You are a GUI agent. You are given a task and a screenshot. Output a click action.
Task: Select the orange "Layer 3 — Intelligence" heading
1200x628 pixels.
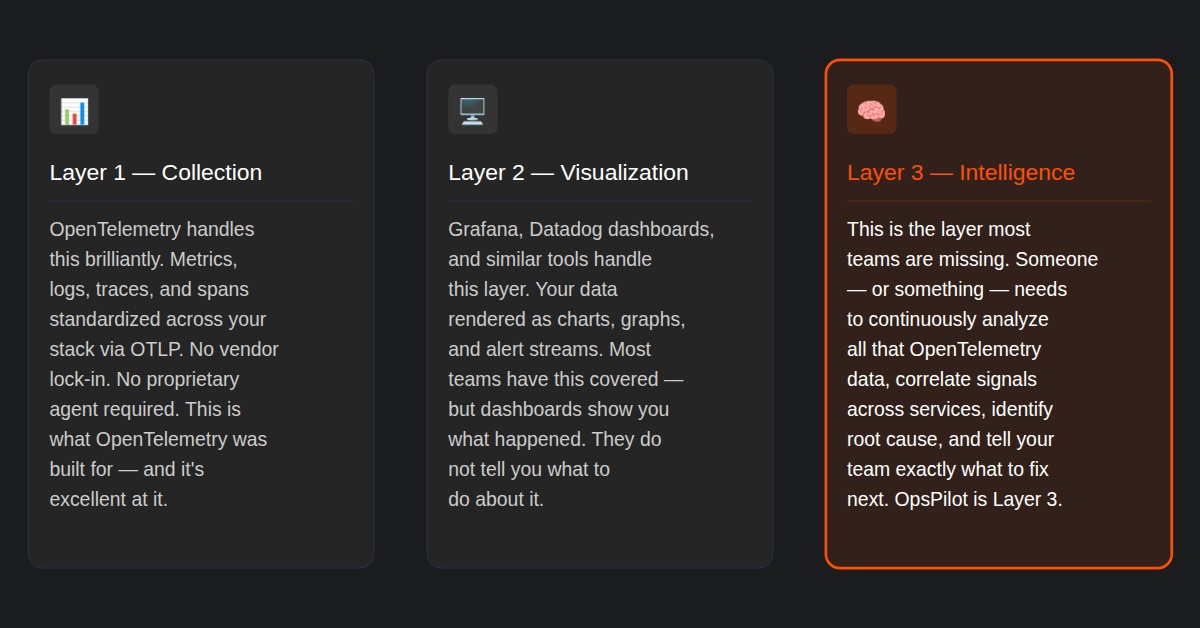coord(961,173)
